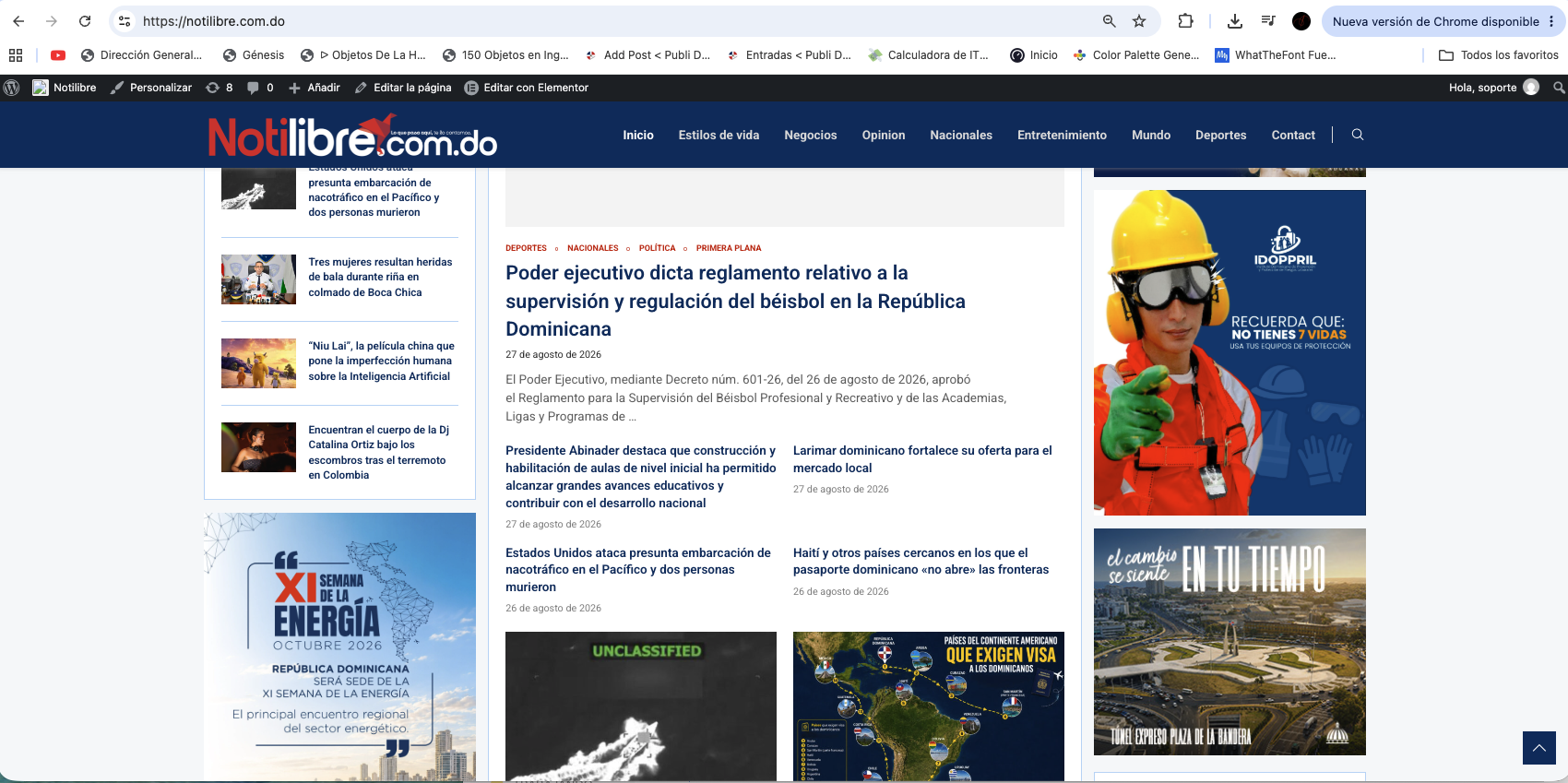
Task: Click the Chrome profile avatar
Action: (x=1301, y=21)
